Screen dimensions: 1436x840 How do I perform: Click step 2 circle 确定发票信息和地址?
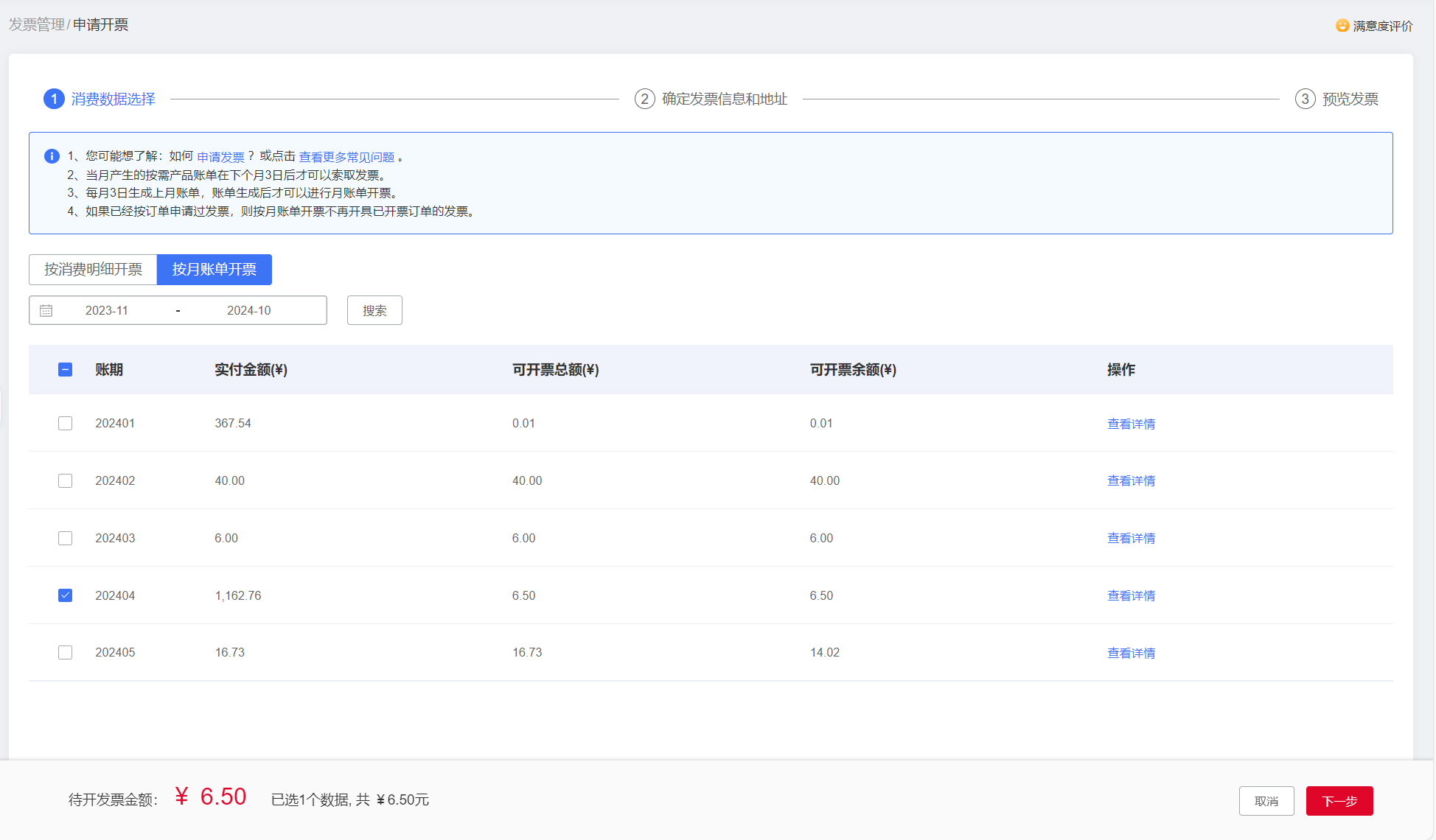(x=644, y=99)
